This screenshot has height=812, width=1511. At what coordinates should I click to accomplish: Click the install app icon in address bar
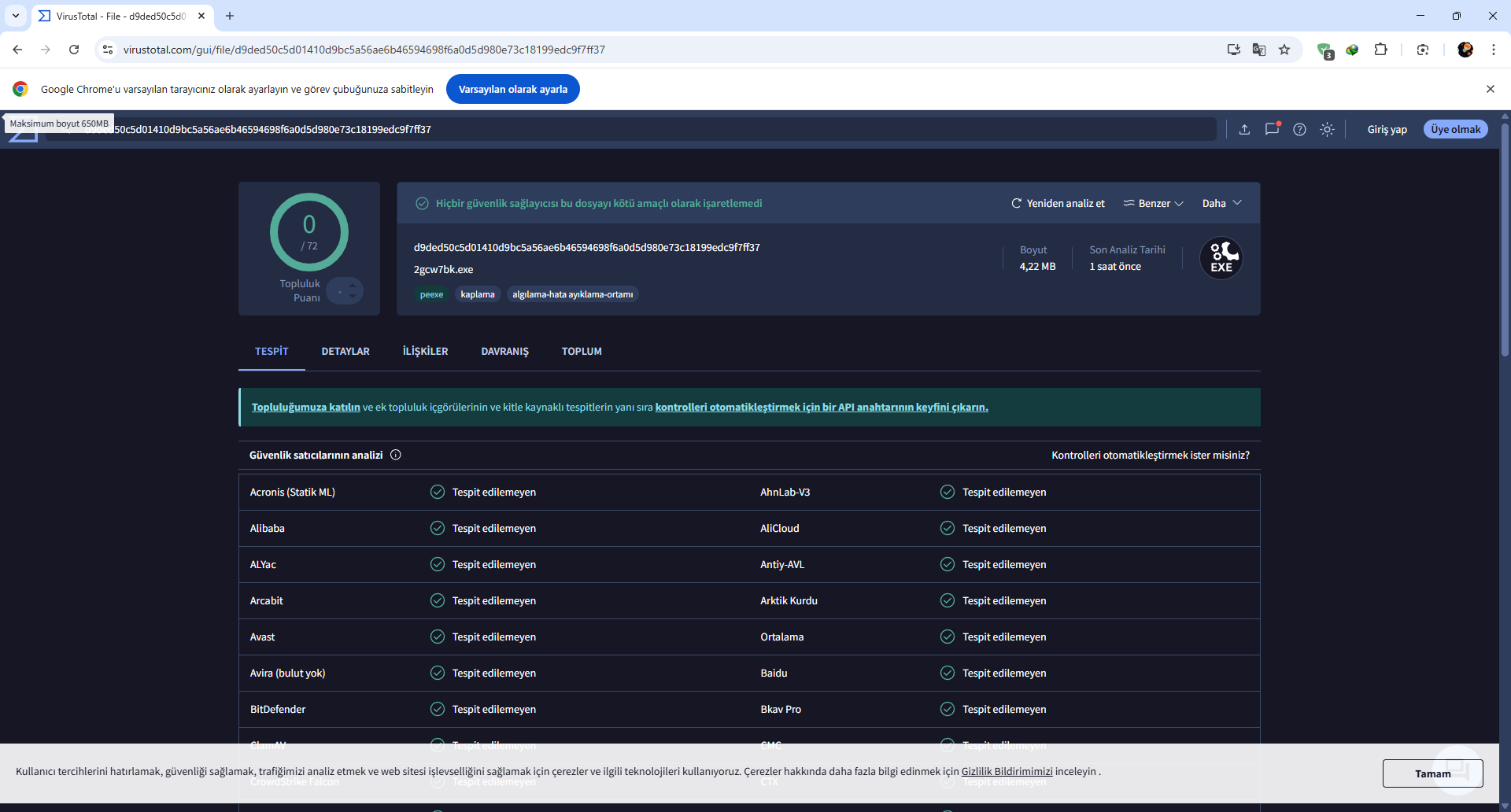[1234, 50]
